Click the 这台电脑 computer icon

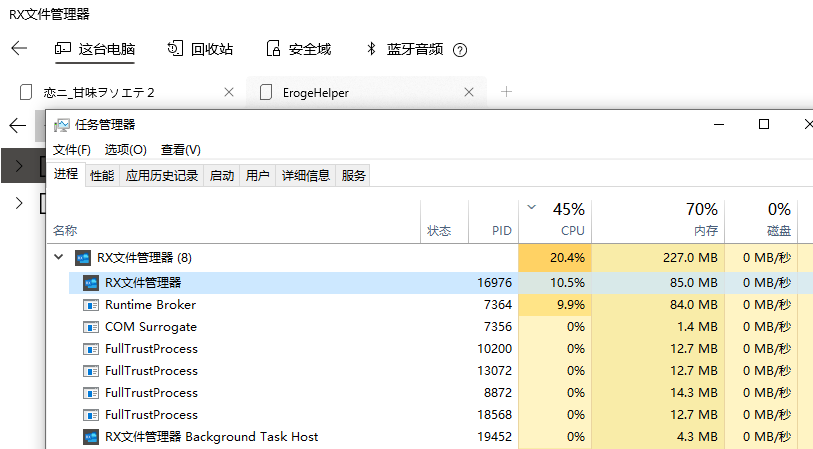tap(63, 49)
